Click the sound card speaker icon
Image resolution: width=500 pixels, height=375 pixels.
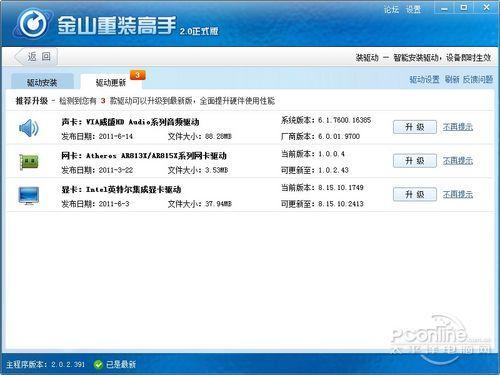(29, 128)
